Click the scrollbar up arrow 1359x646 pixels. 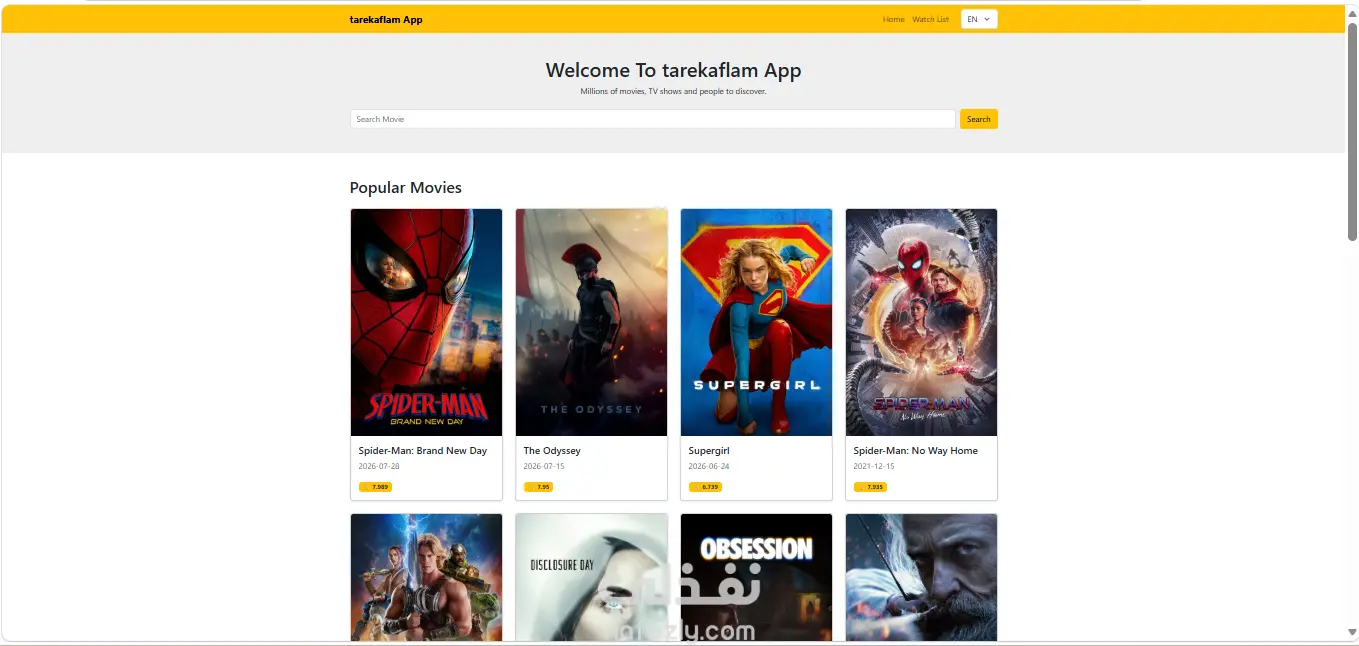(1352, 12)
